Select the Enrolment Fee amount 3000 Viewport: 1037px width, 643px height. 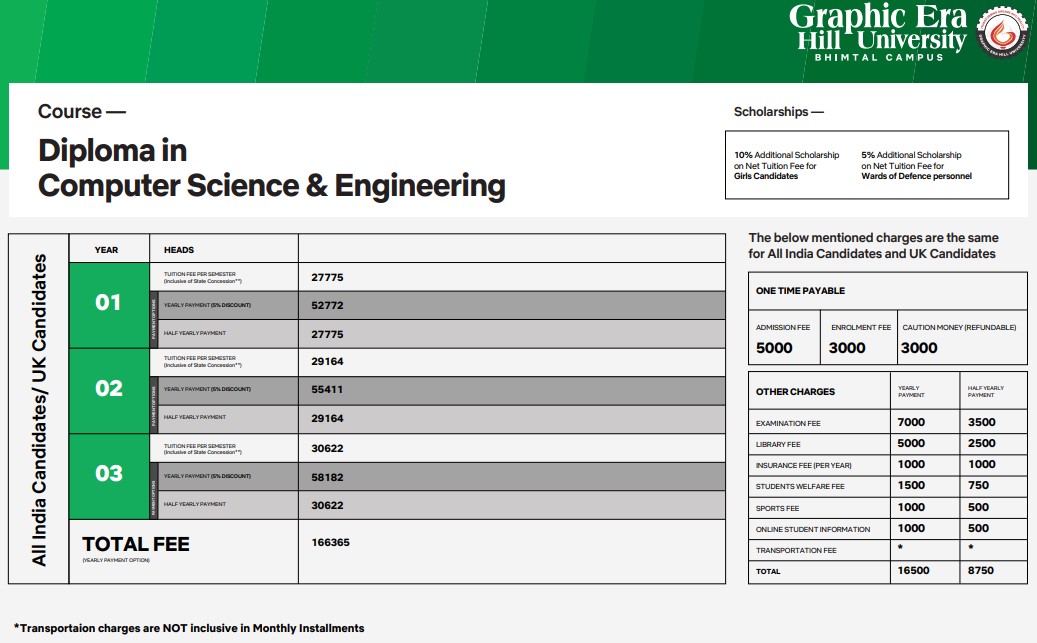point(847,348)
